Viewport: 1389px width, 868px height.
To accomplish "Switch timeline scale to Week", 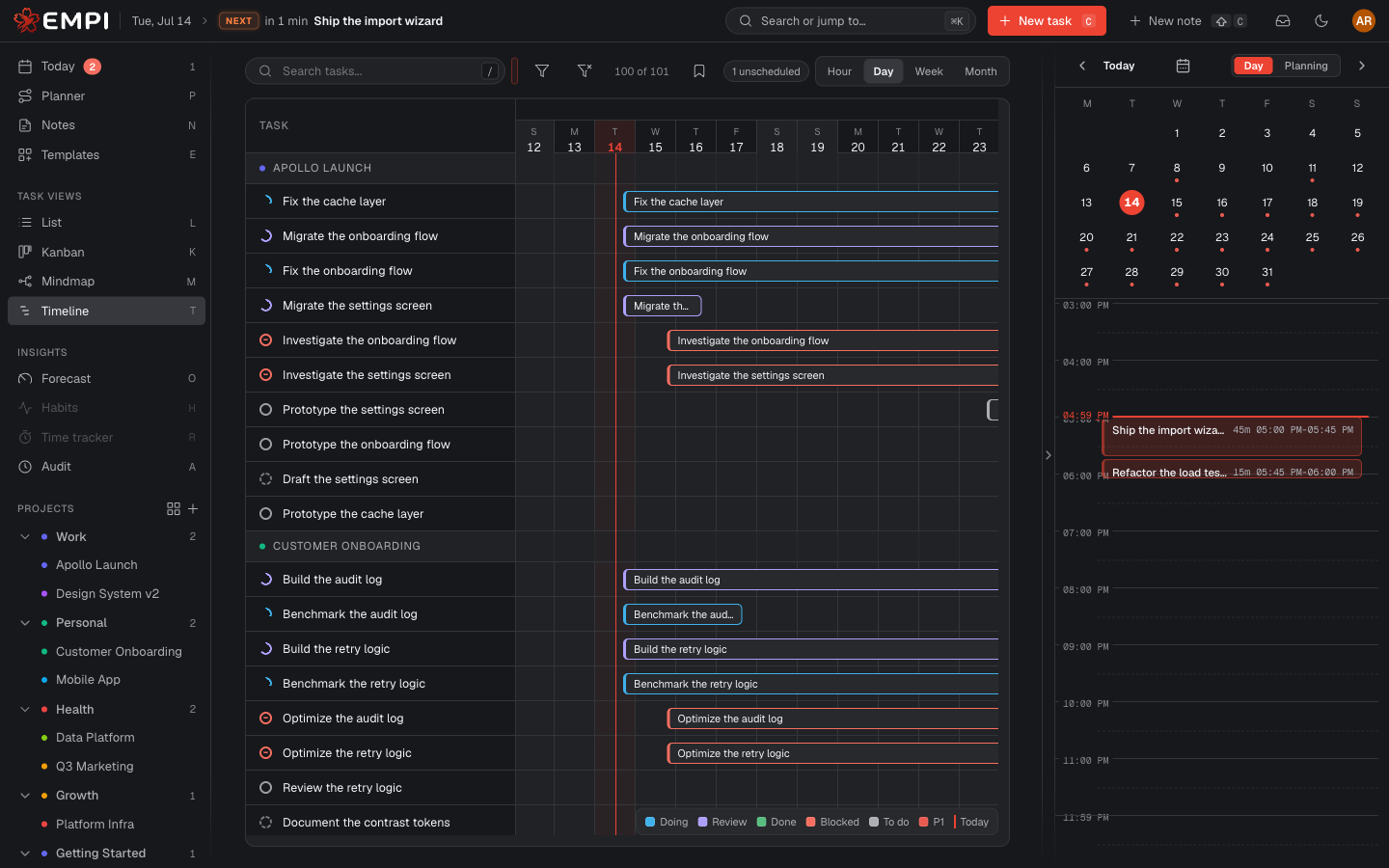I will (x=929, y=71).
